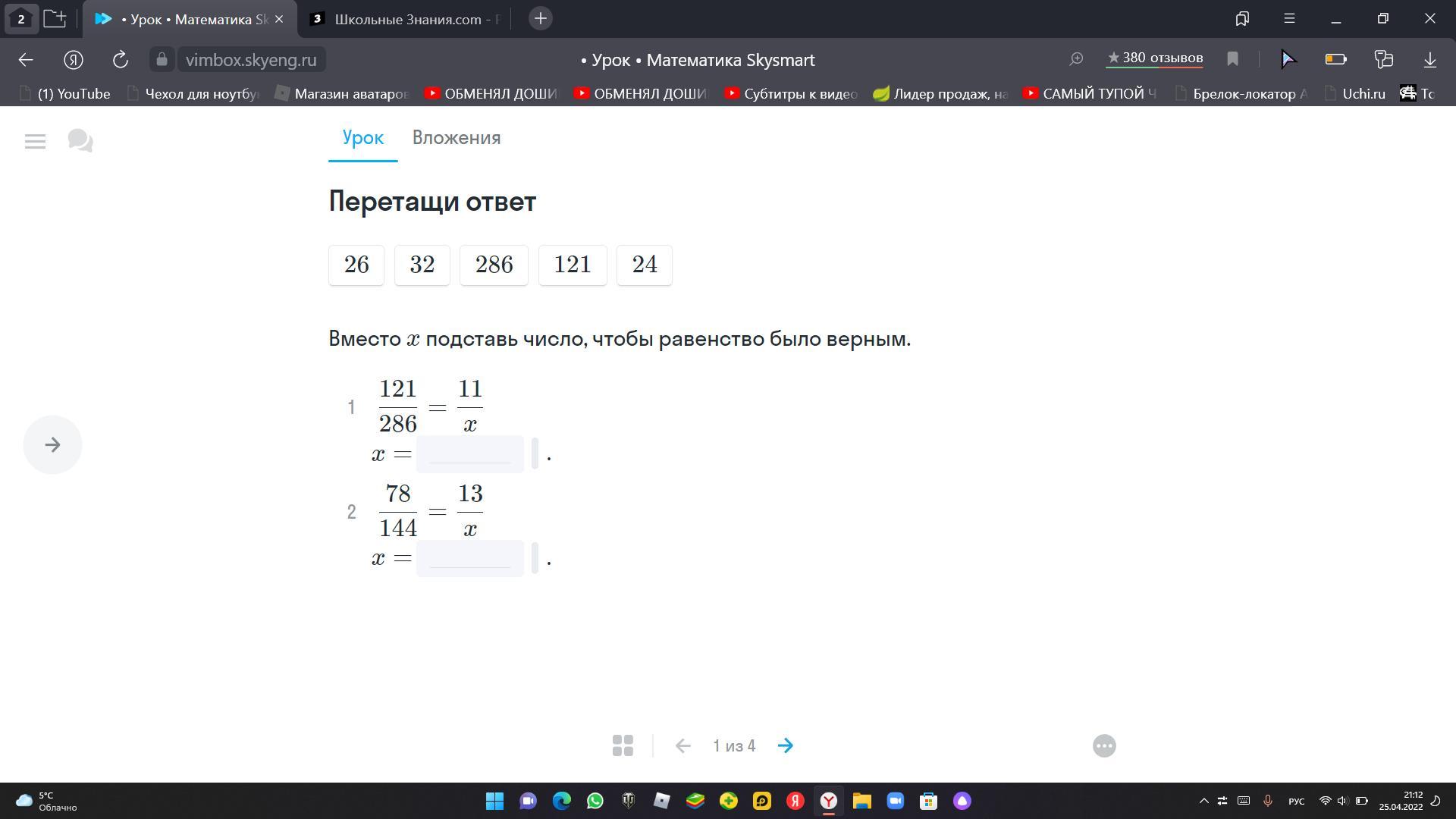Screen dimensions: 1456x819
Task: Bookmark the page with bookmark icon
Action: point(1232,59)
